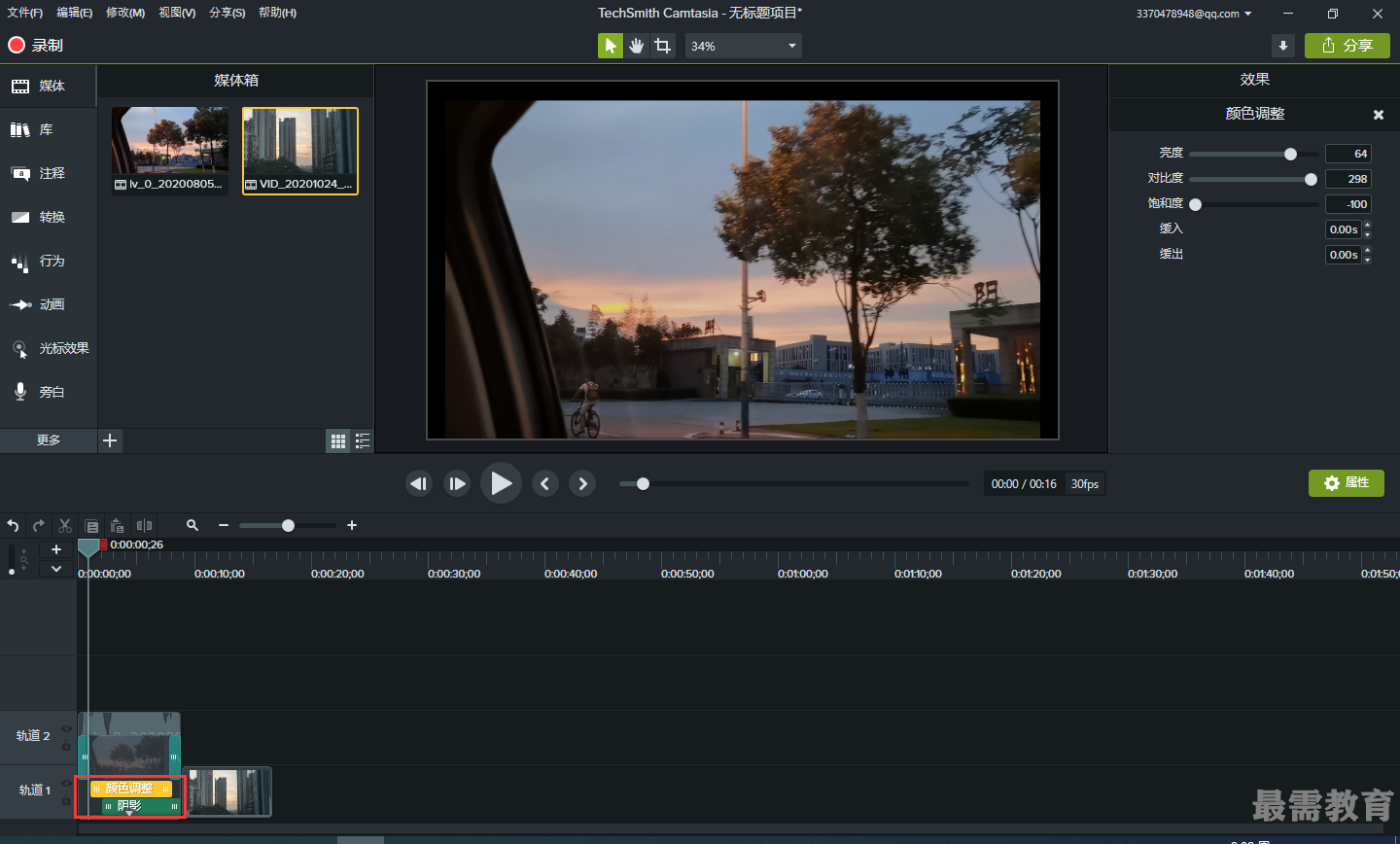The width and height of the screenshot is (1400, 844).
Task: Open the 编辑(E) menu
Action: point(75,13)
